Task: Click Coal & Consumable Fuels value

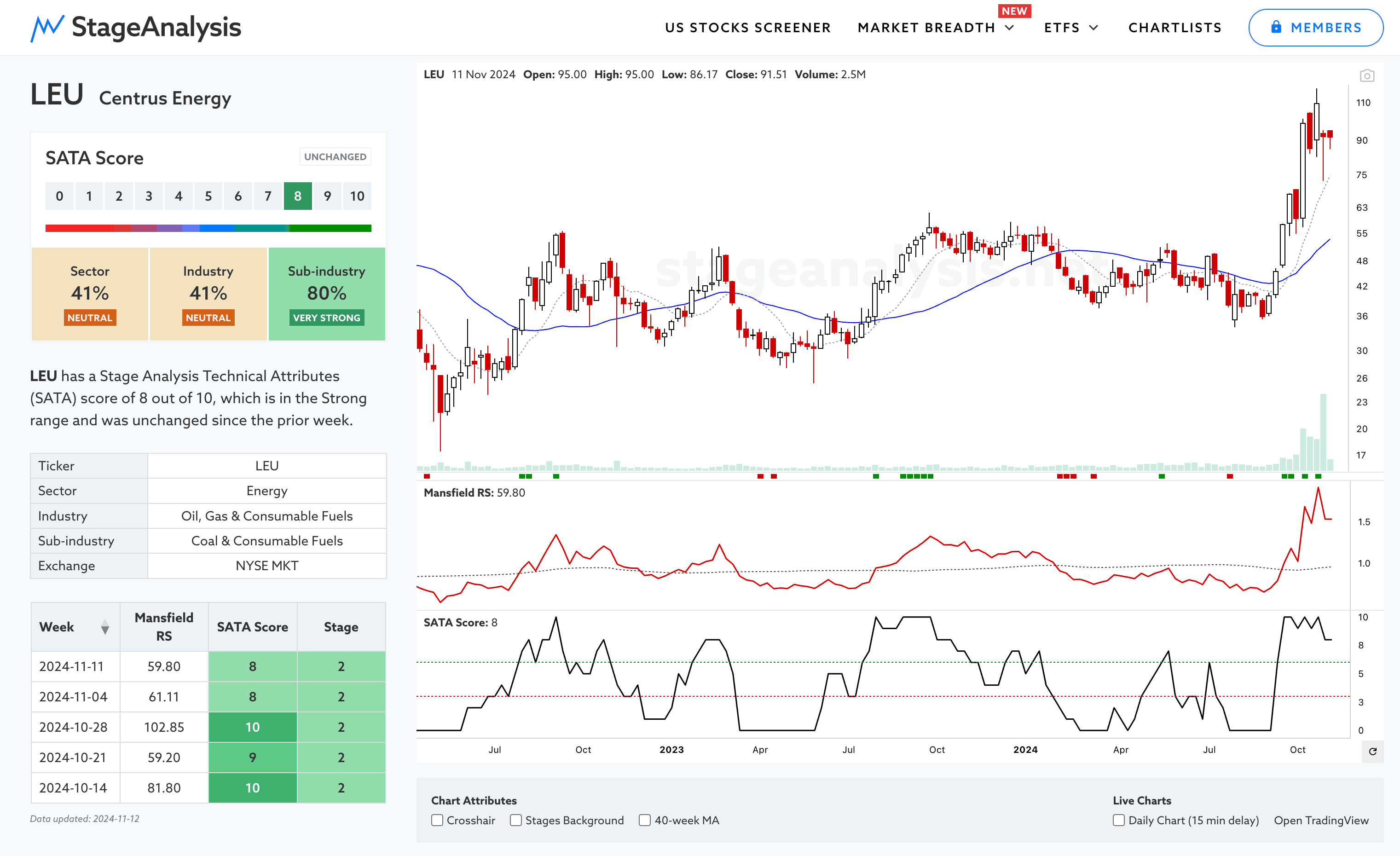Action: pos(266,541)
